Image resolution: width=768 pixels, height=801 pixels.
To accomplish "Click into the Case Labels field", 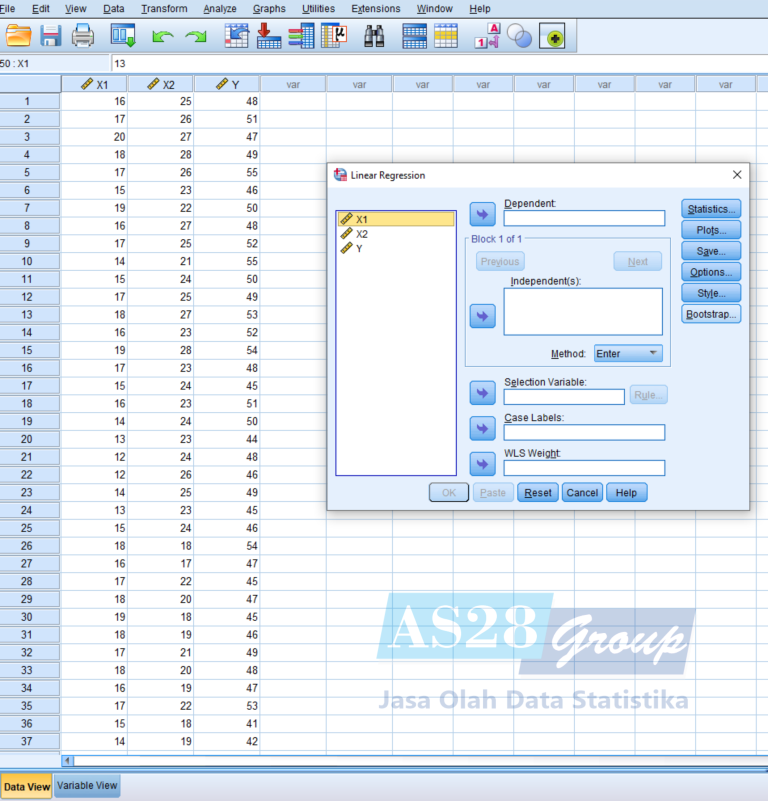I will tap(584, 432).
